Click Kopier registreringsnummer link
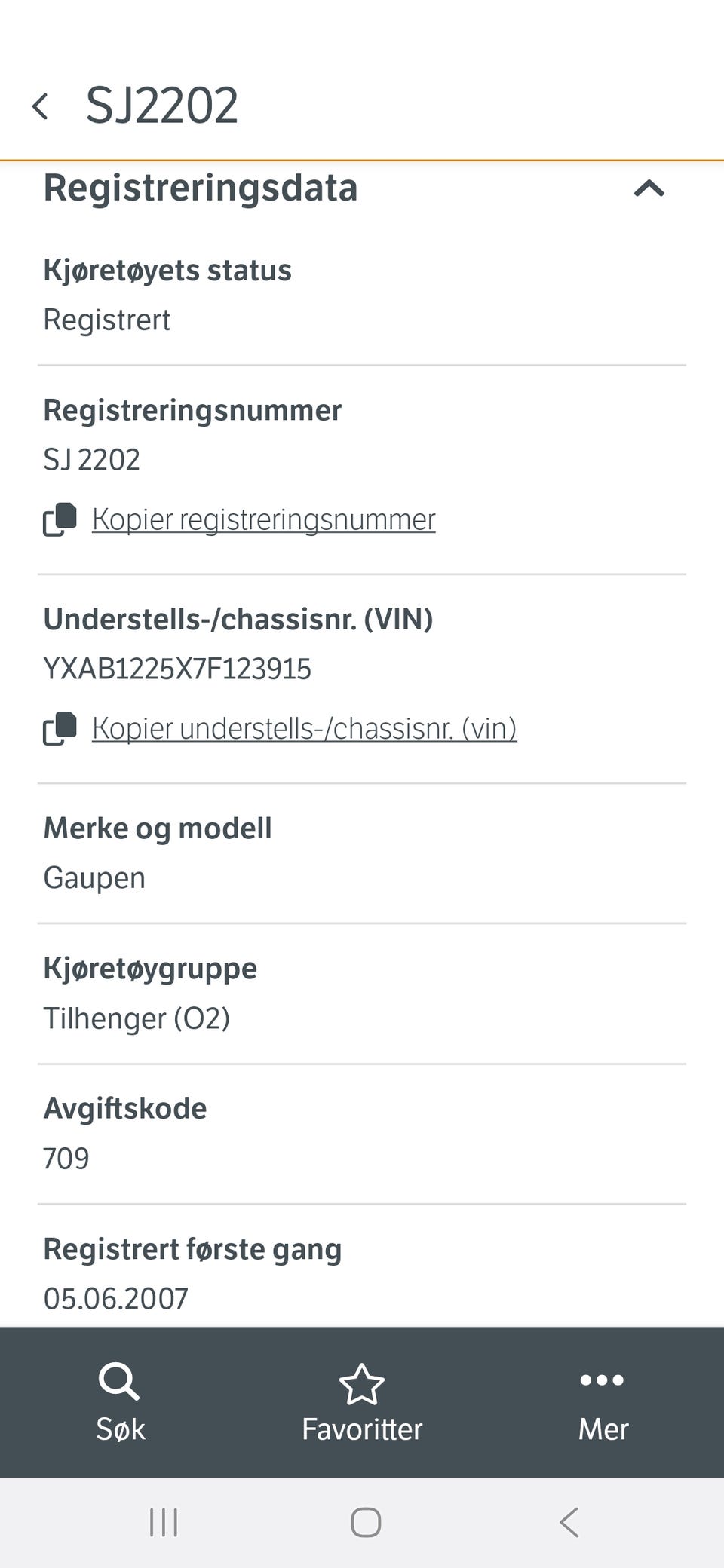Image resolution: width=724 pixels, height=1568 pixels. click(x=263, y=519)
